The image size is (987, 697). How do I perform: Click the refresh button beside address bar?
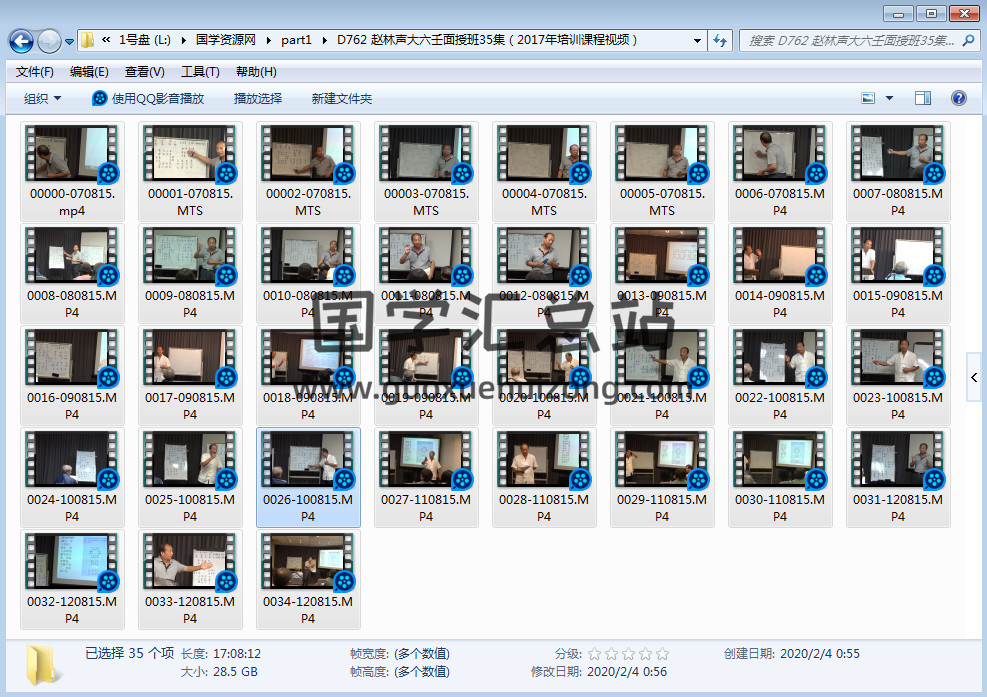pos(720,41)
